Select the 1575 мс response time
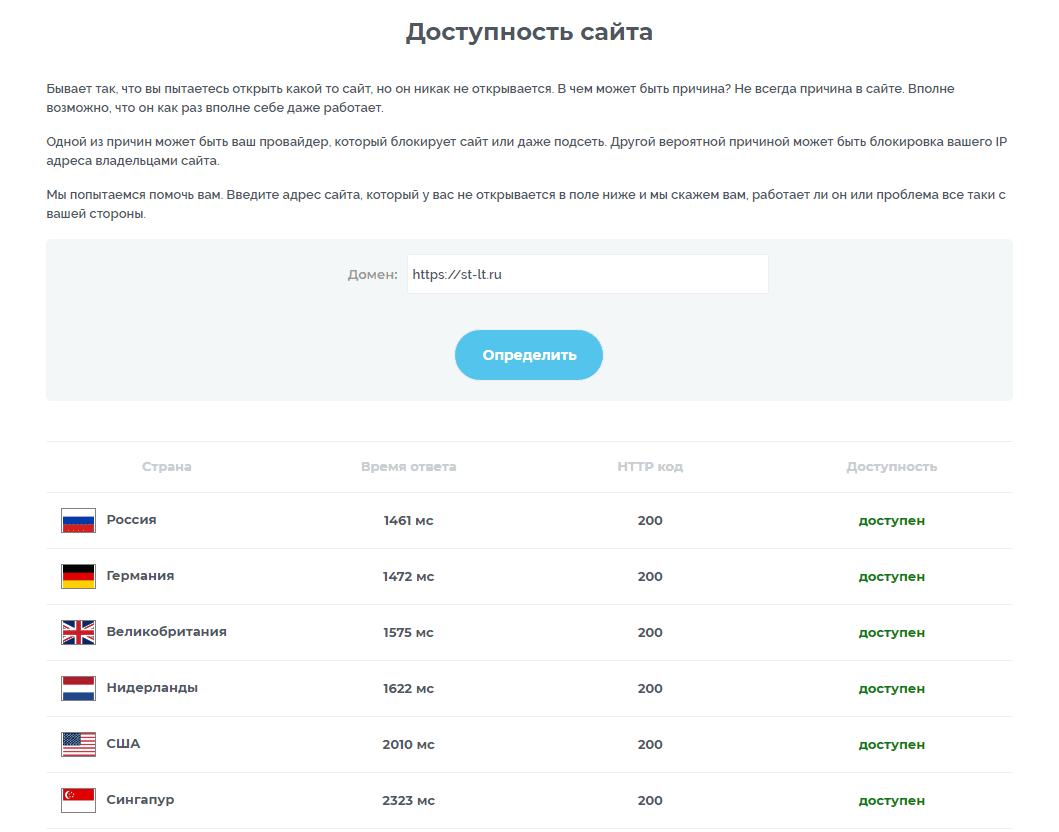 (409, 633)
